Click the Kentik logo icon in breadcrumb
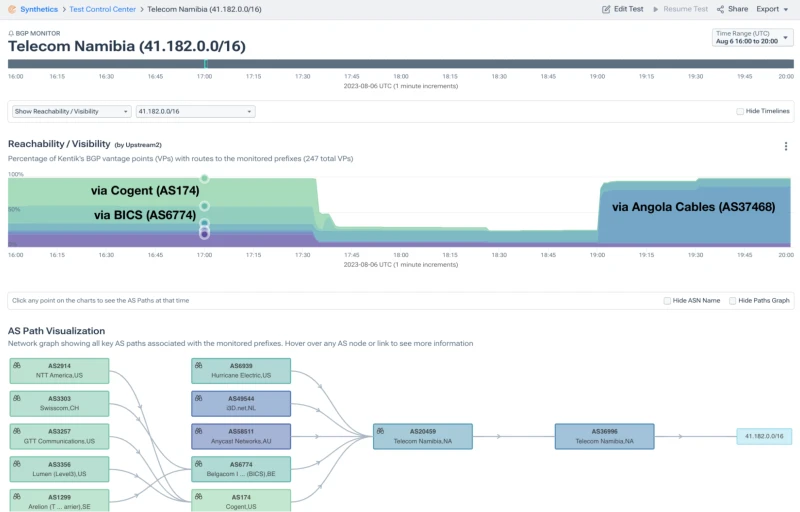The width and height of the screenshot is (800, 512). tap(12, 9)
